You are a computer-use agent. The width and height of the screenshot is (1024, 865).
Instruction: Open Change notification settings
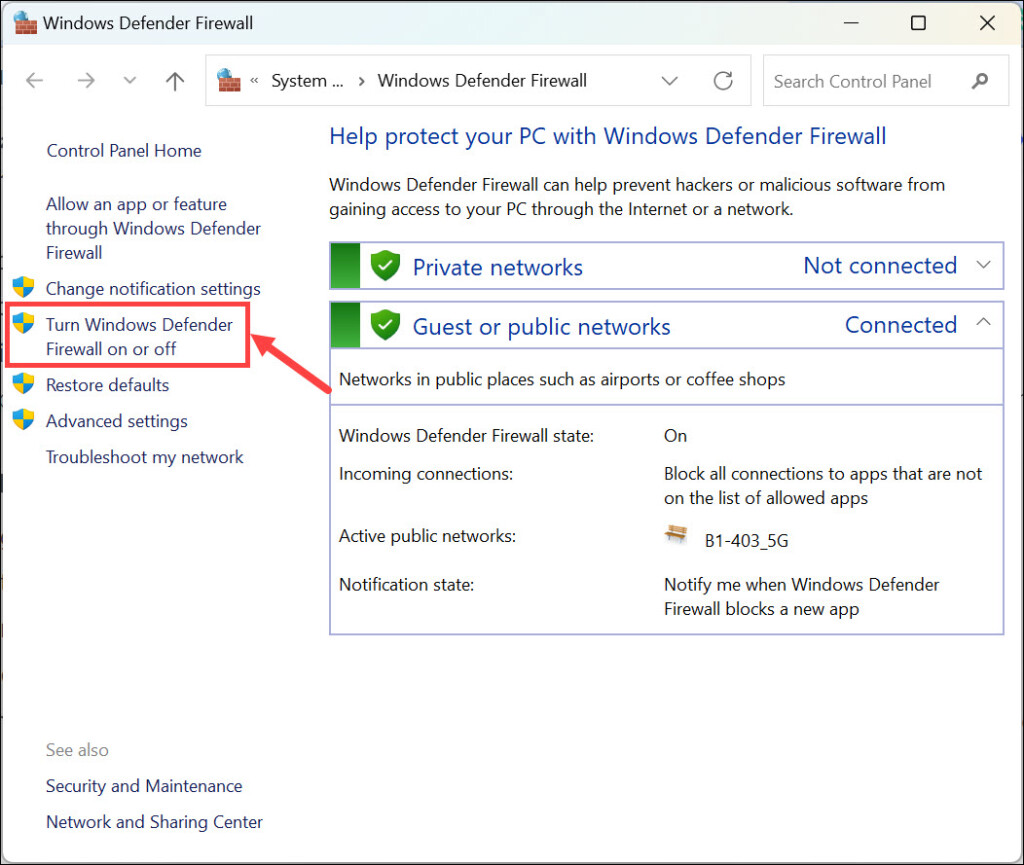click(x=153, y=289)
